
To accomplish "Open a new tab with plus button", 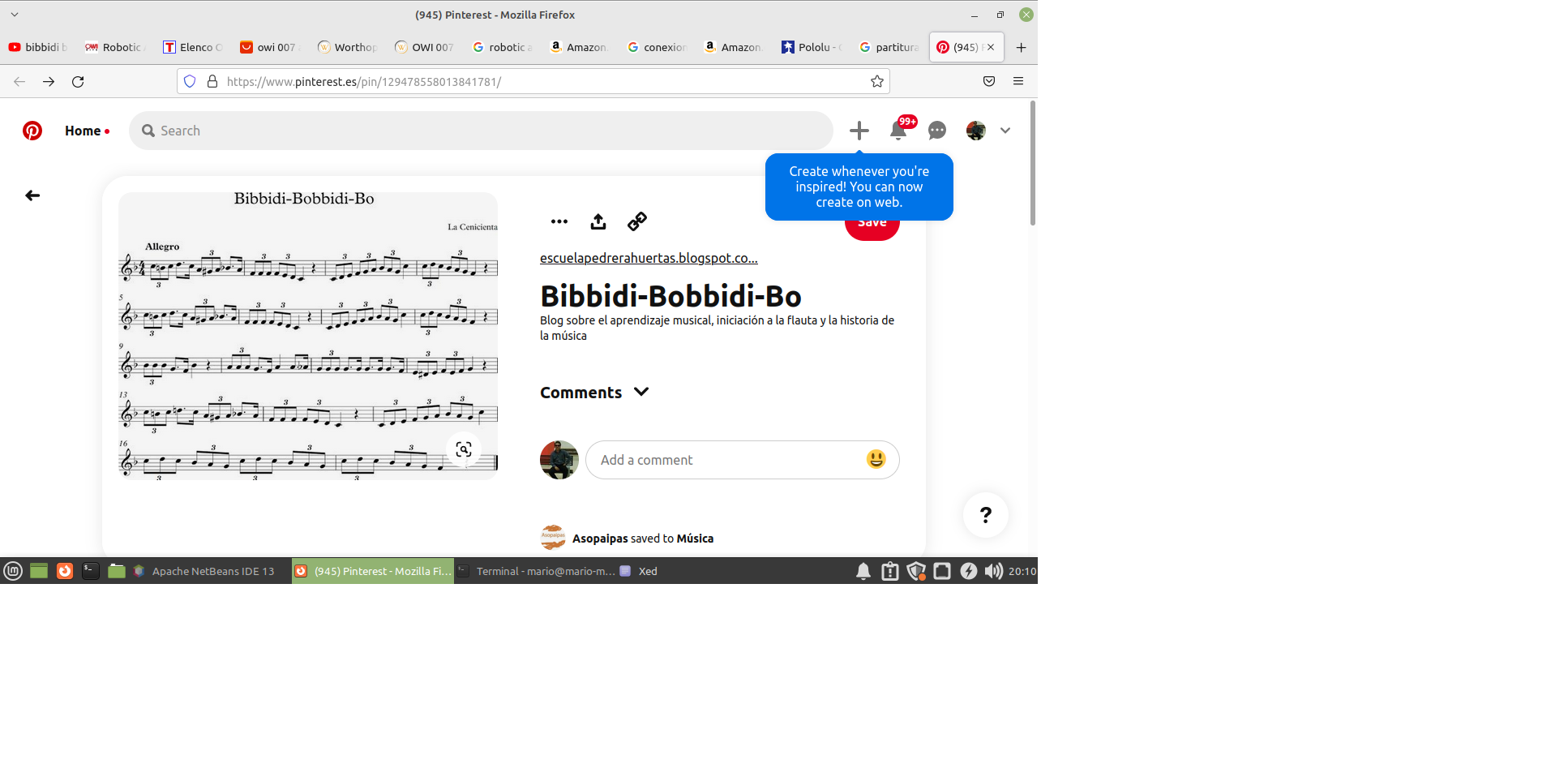I will coord(1022,47).
